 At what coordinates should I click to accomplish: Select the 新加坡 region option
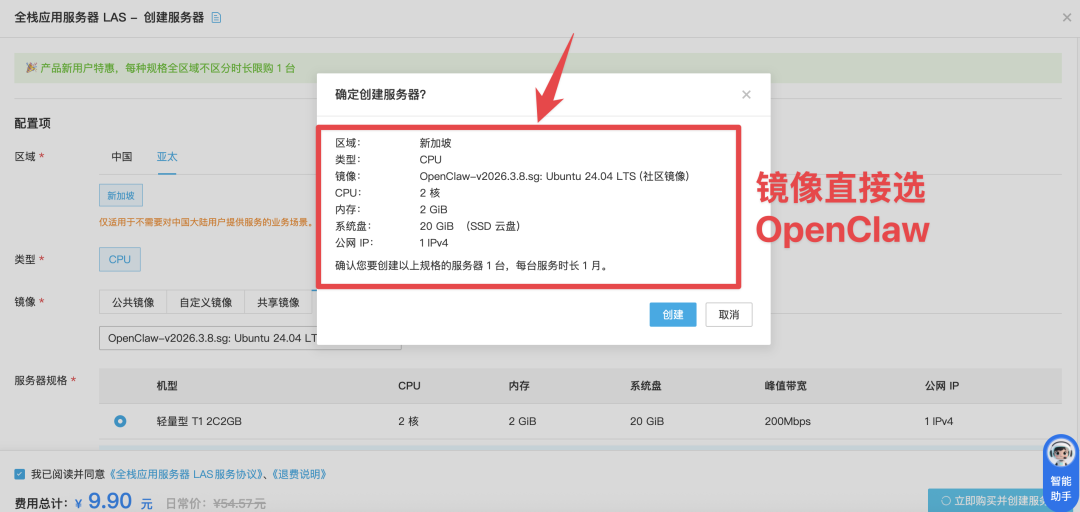pos(121,195)
